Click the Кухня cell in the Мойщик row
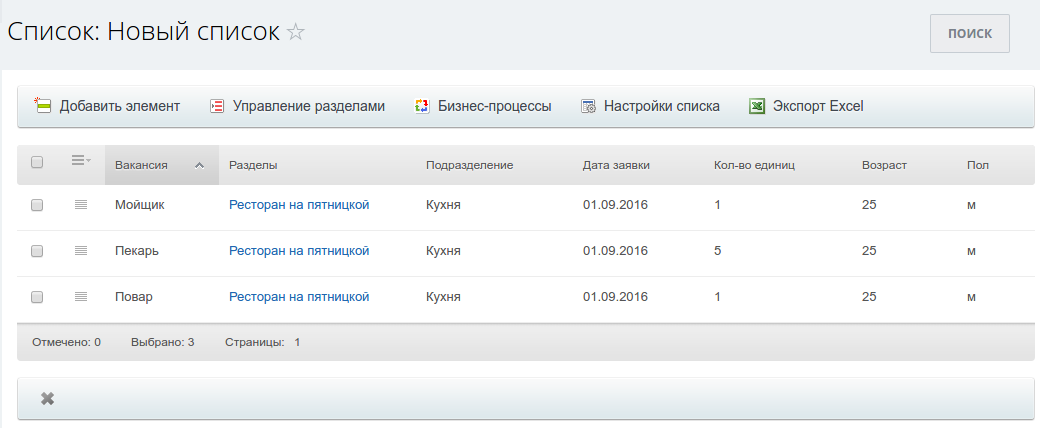This screenshot has width=1040, height=428. point(443,205)
